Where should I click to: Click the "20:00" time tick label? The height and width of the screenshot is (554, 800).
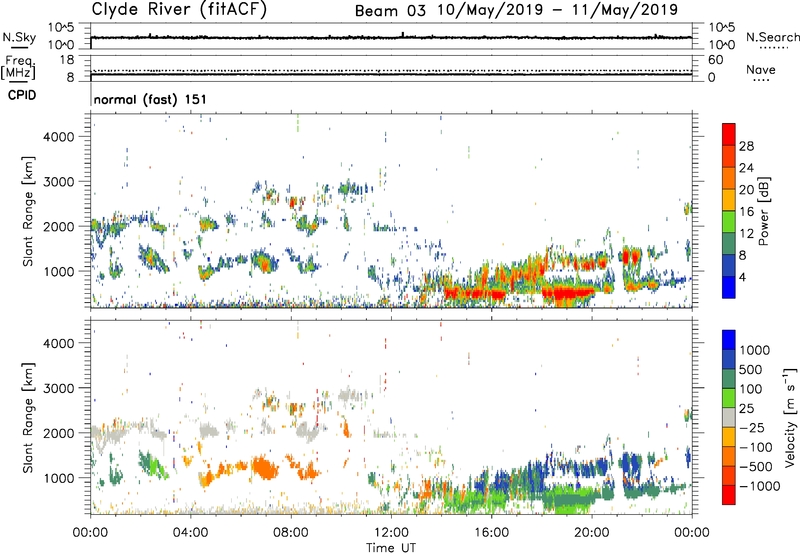point(592,533)
